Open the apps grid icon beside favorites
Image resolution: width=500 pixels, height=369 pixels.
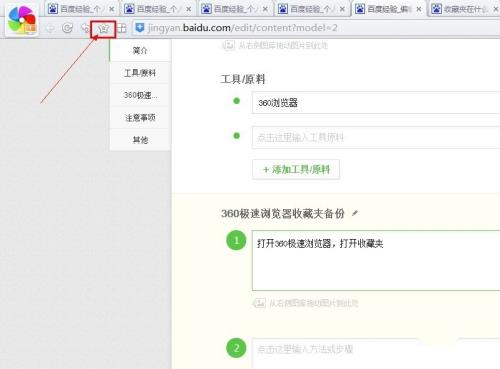click(x=122, y=29)
